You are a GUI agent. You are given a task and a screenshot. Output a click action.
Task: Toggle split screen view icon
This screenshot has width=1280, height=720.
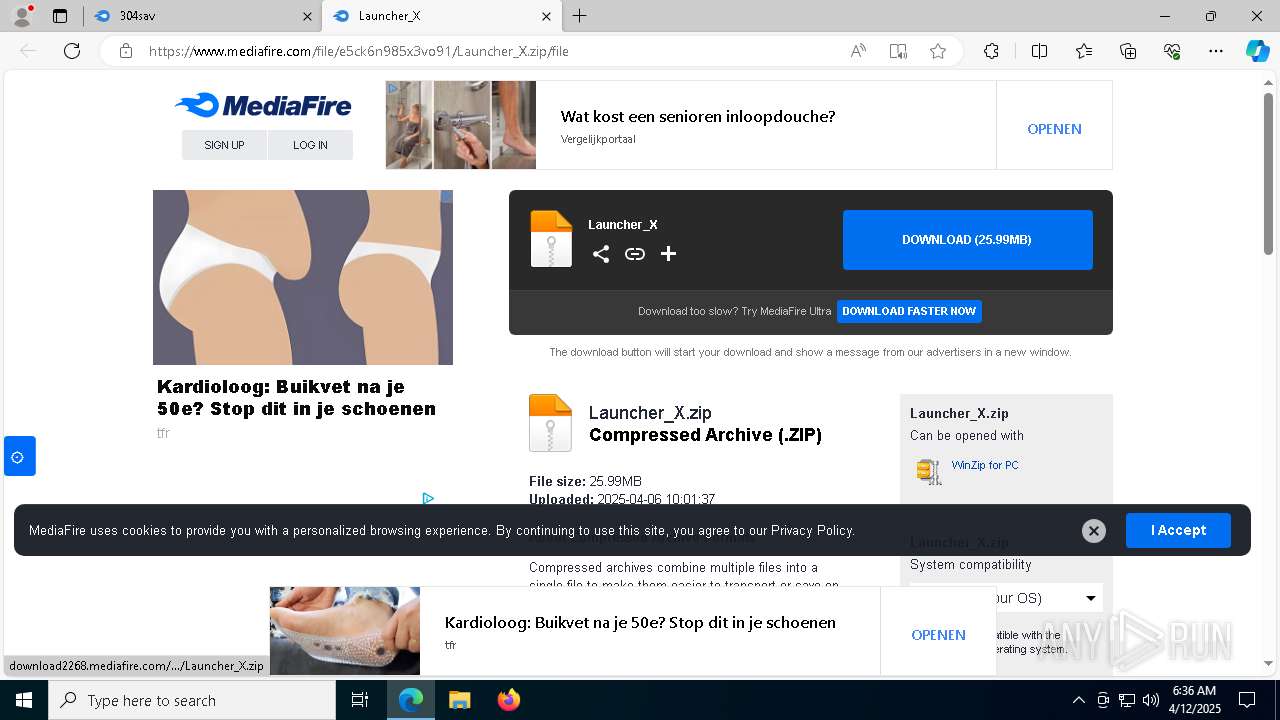pos(1039,51)
